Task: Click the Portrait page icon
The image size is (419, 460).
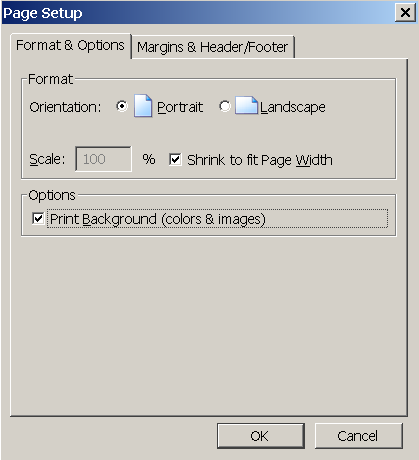Action: coord(143,106)
